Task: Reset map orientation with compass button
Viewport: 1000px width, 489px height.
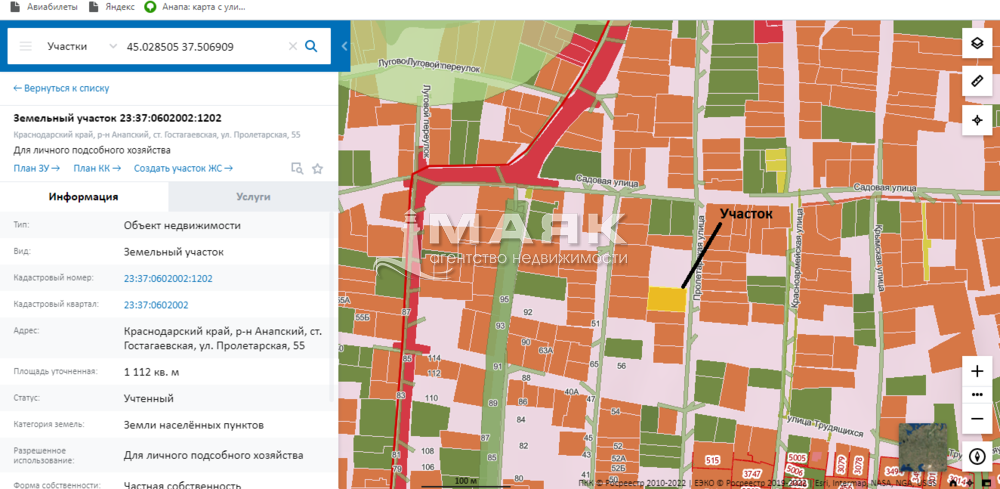Action: pos(977,457)
